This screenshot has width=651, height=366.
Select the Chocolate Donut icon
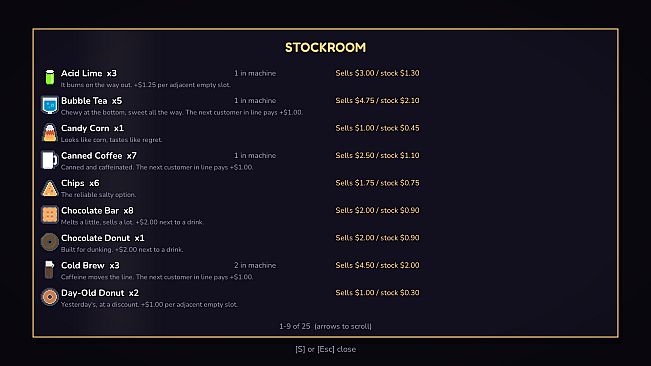pos(50,242)
